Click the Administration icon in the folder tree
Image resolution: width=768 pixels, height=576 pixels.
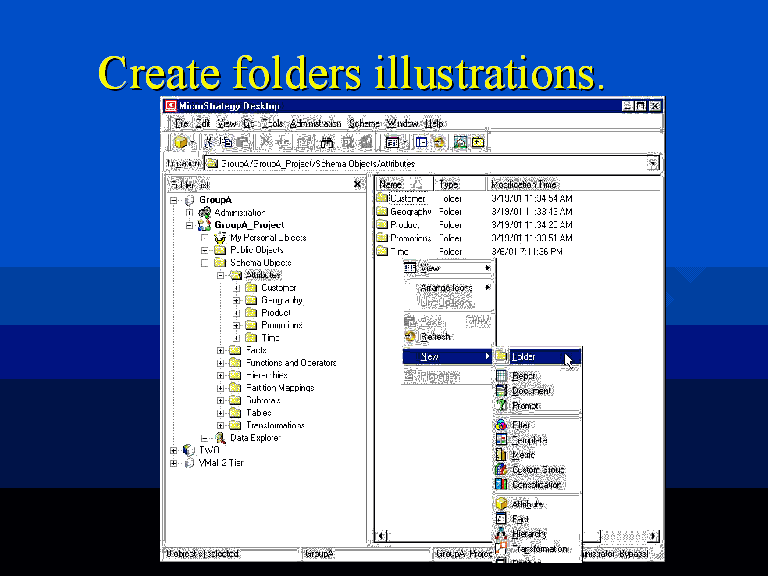(205, 212)
